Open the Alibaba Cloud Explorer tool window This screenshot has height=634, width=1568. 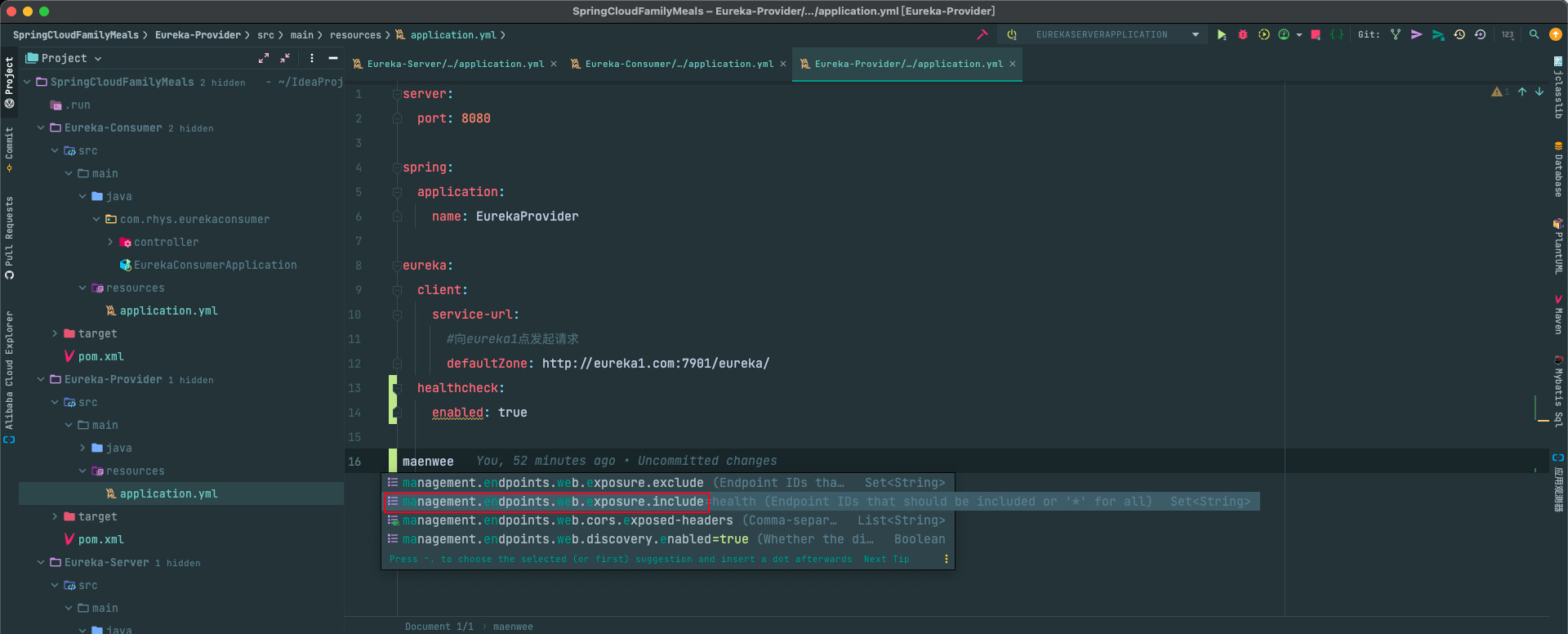pyautogui.click(x=9, y=377)
